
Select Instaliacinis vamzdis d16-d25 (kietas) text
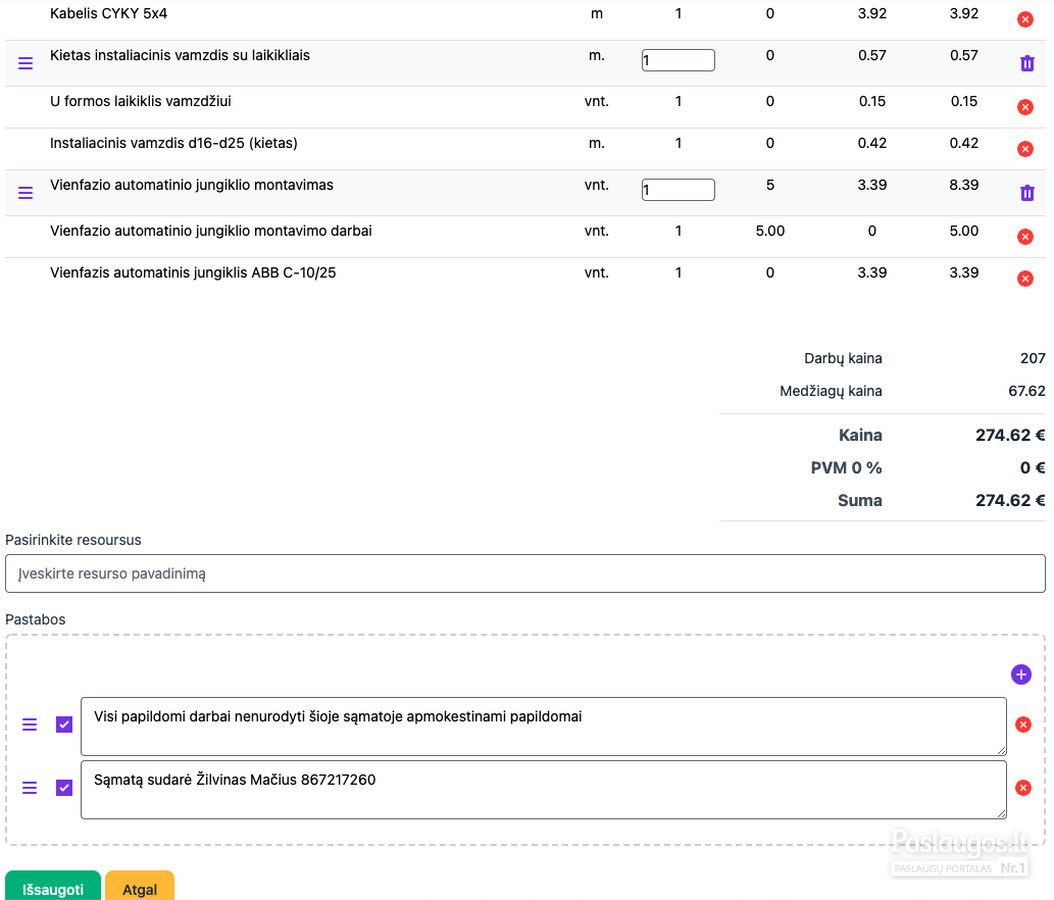[173, 143]
